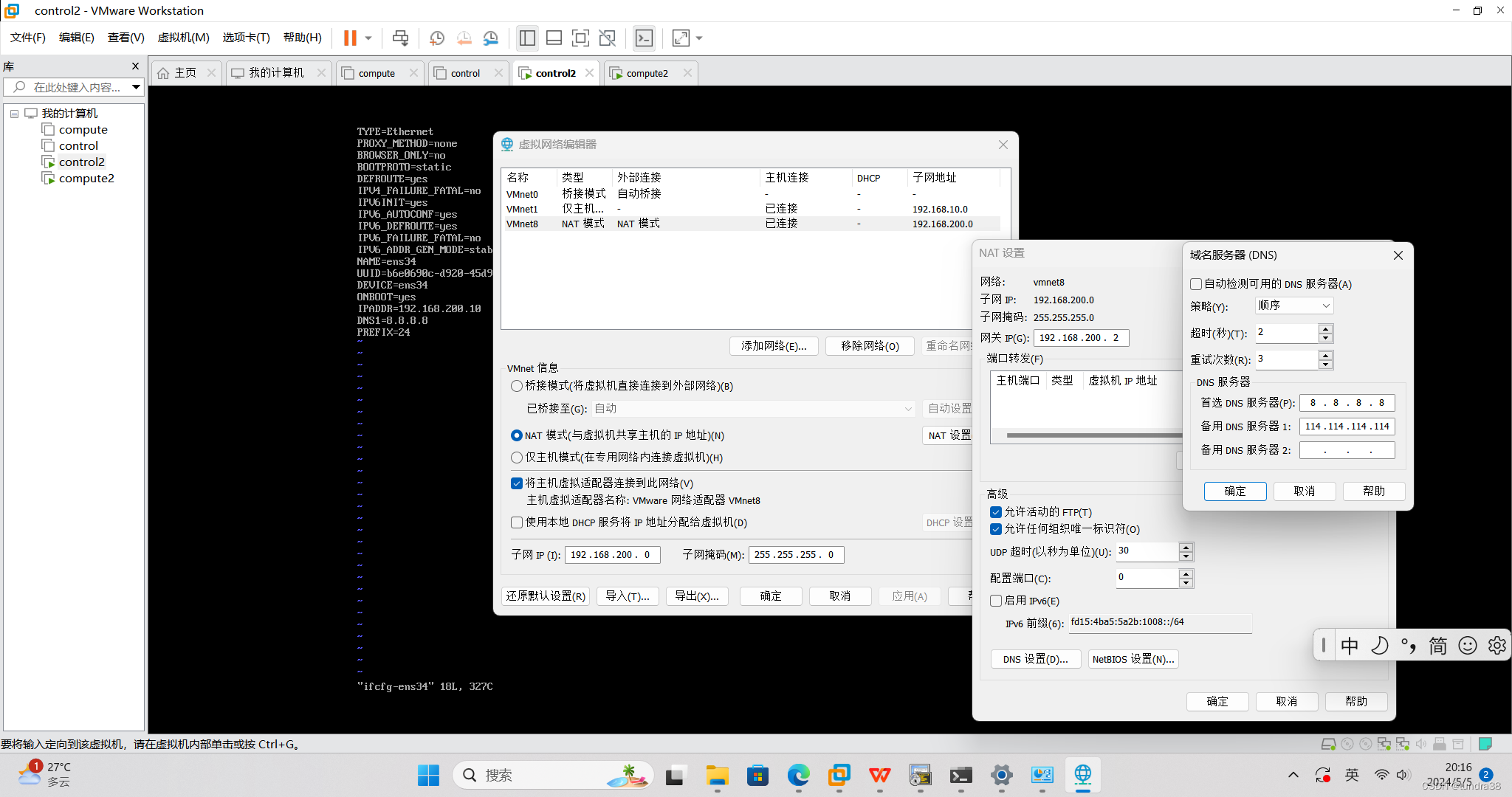Select bridged mode radio button
Image resolution: width=1512 pixels, height=797 pixels.
click(517, 386)
